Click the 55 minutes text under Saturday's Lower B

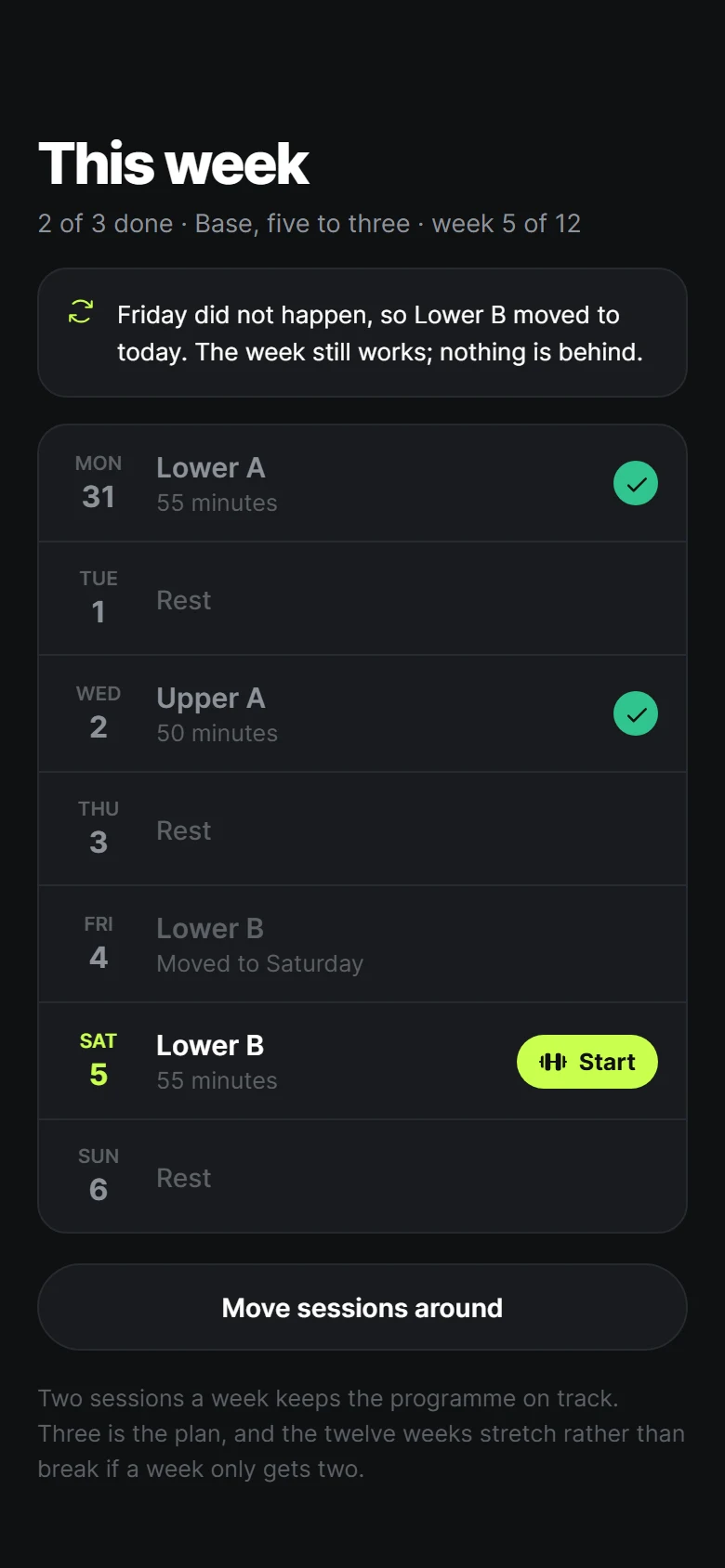tap(217, 1080)
